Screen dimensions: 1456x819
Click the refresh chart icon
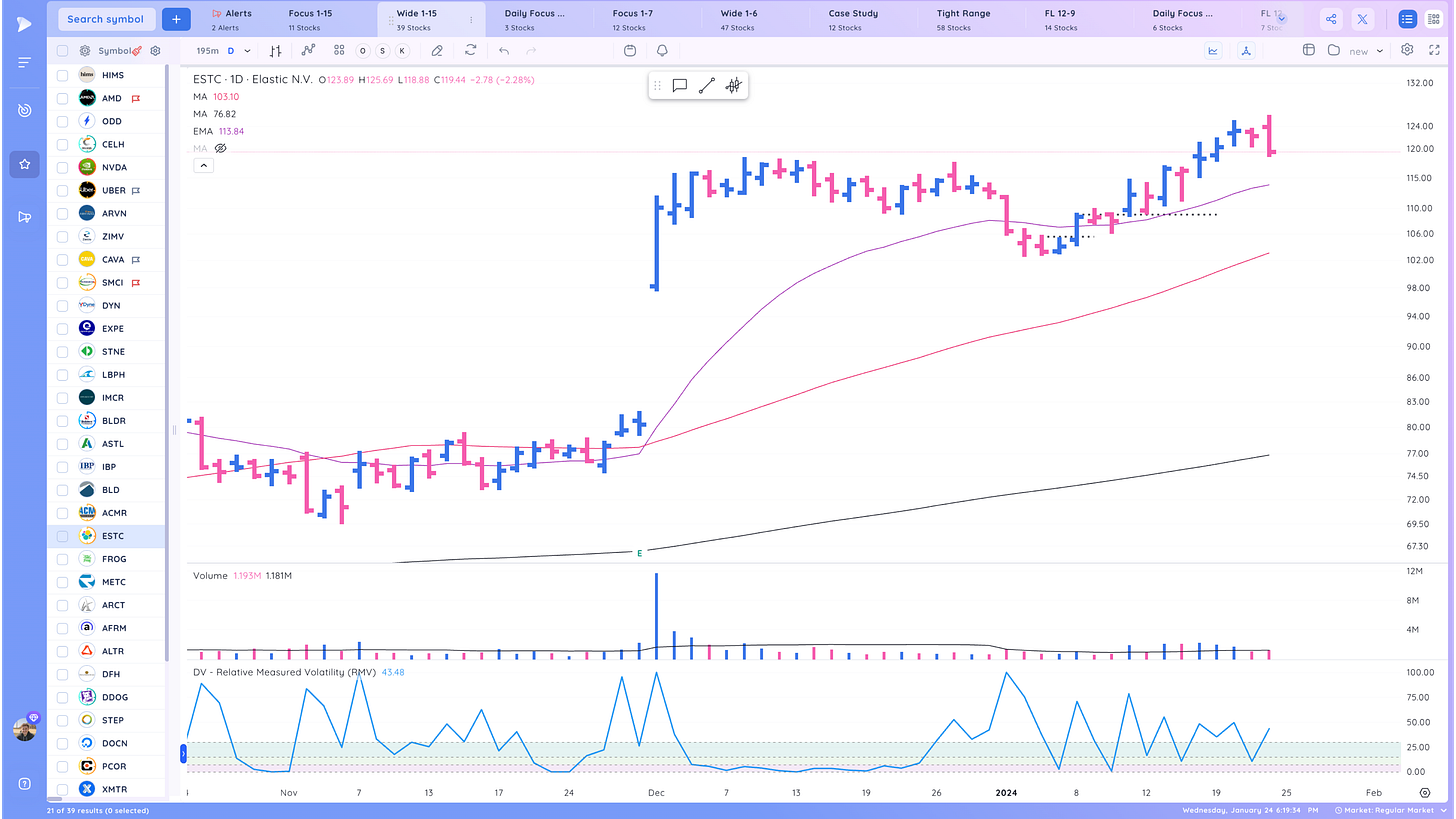click(470, 50)
